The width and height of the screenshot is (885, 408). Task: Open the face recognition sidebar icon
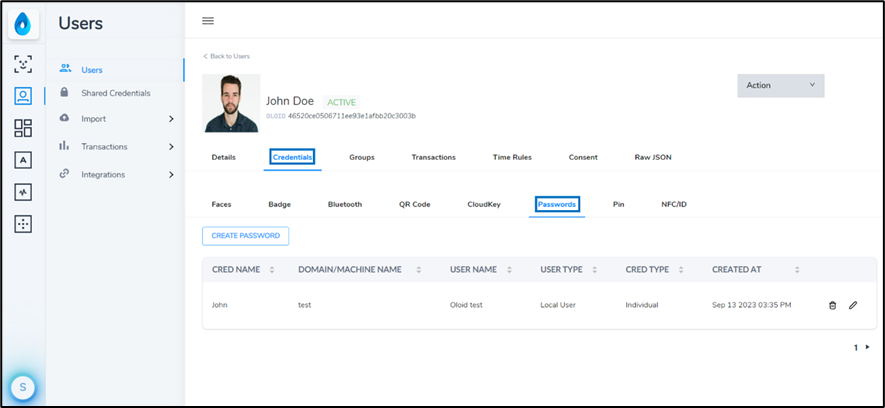(x=23, y=64)
